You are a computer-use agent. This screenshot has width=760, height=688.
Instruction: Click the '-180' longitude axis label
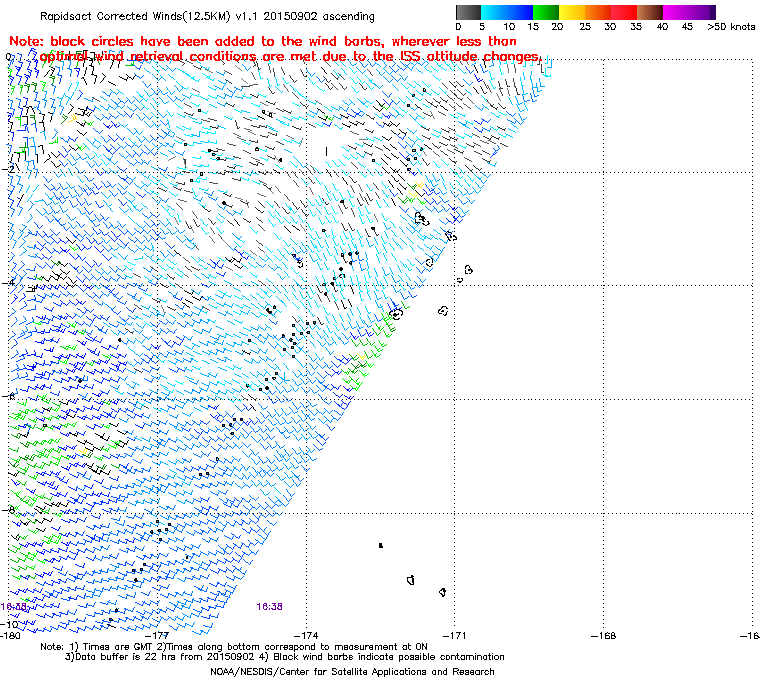click(10, 636)
